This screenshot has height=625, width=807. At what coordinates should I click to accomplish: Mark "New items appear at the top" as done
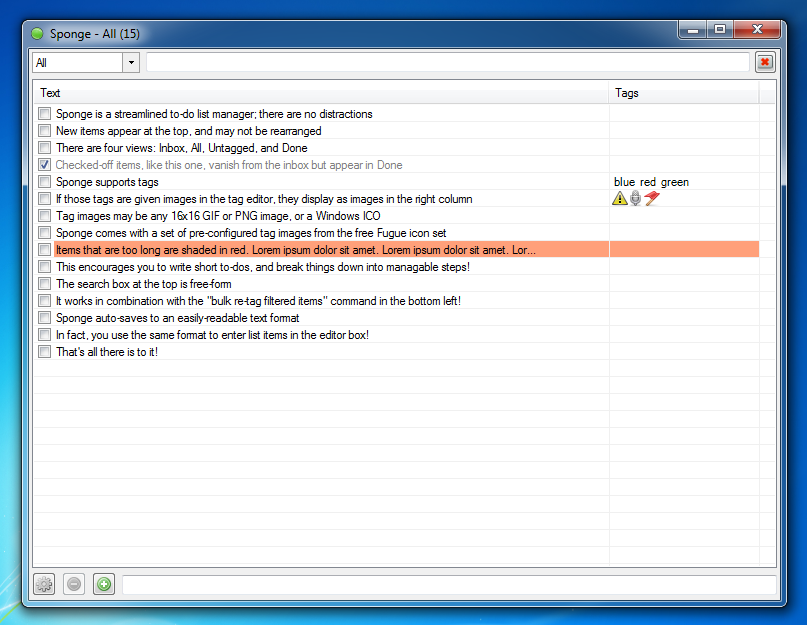pos(44,131)
